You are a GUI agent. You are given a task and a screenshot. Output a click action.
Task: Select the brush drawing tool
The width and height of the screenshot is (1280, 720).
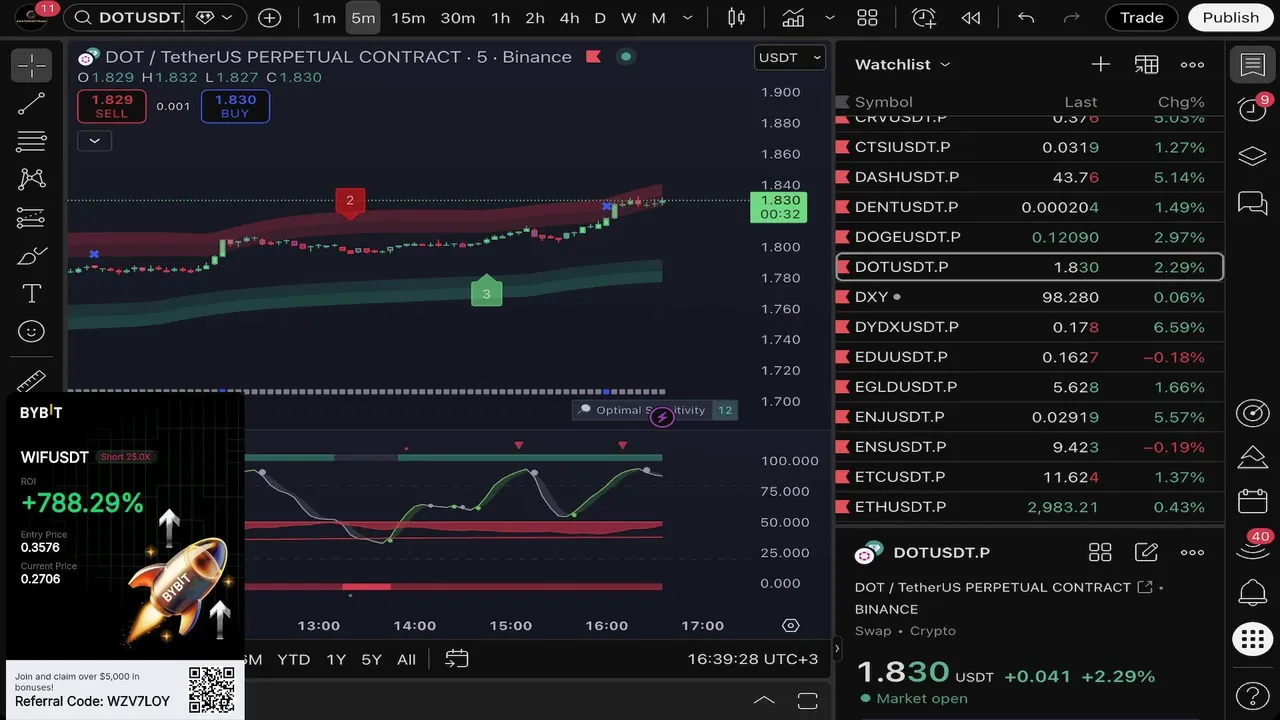tap(32, 256)
